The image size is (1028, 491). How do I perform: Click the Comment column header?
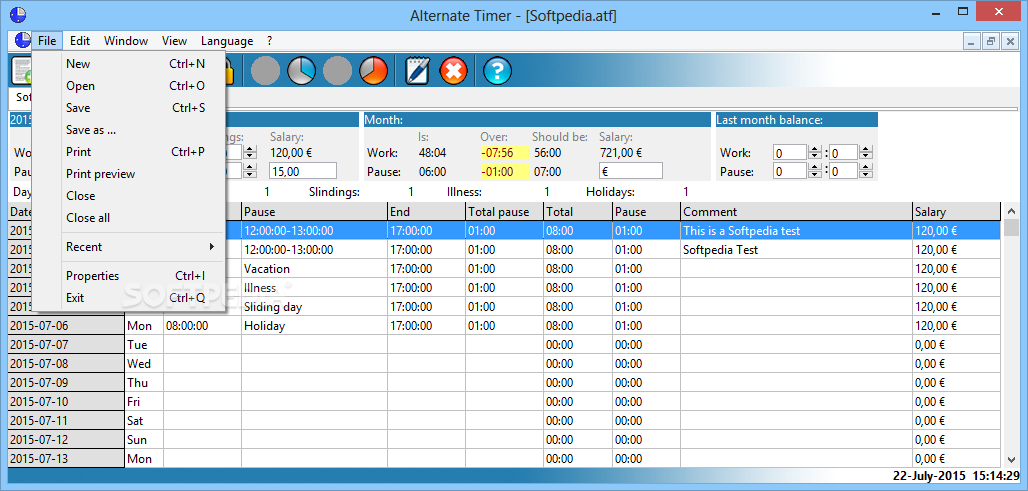tap(796, 212)
